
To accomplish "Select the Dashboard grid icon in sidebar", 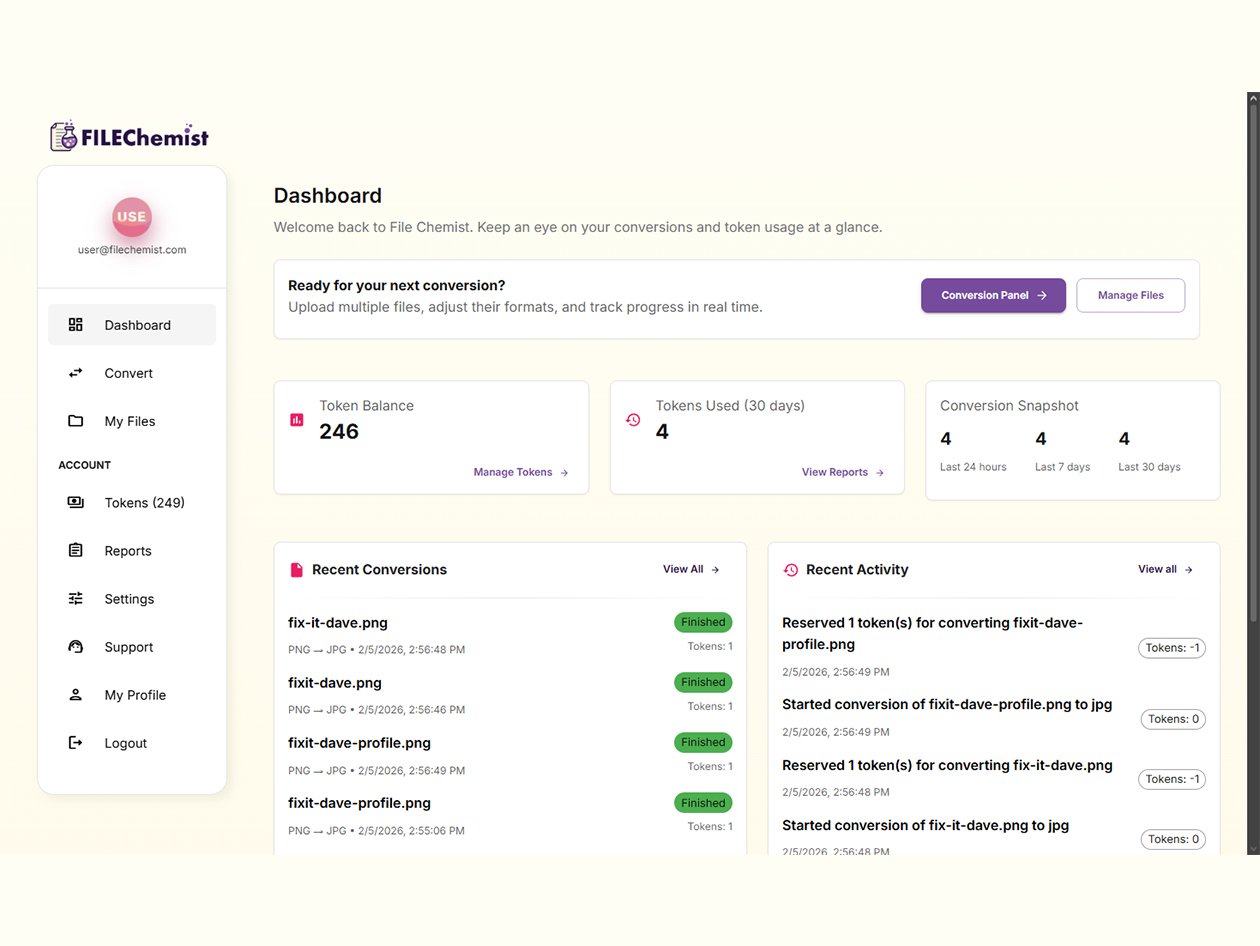I will [75, 324].
